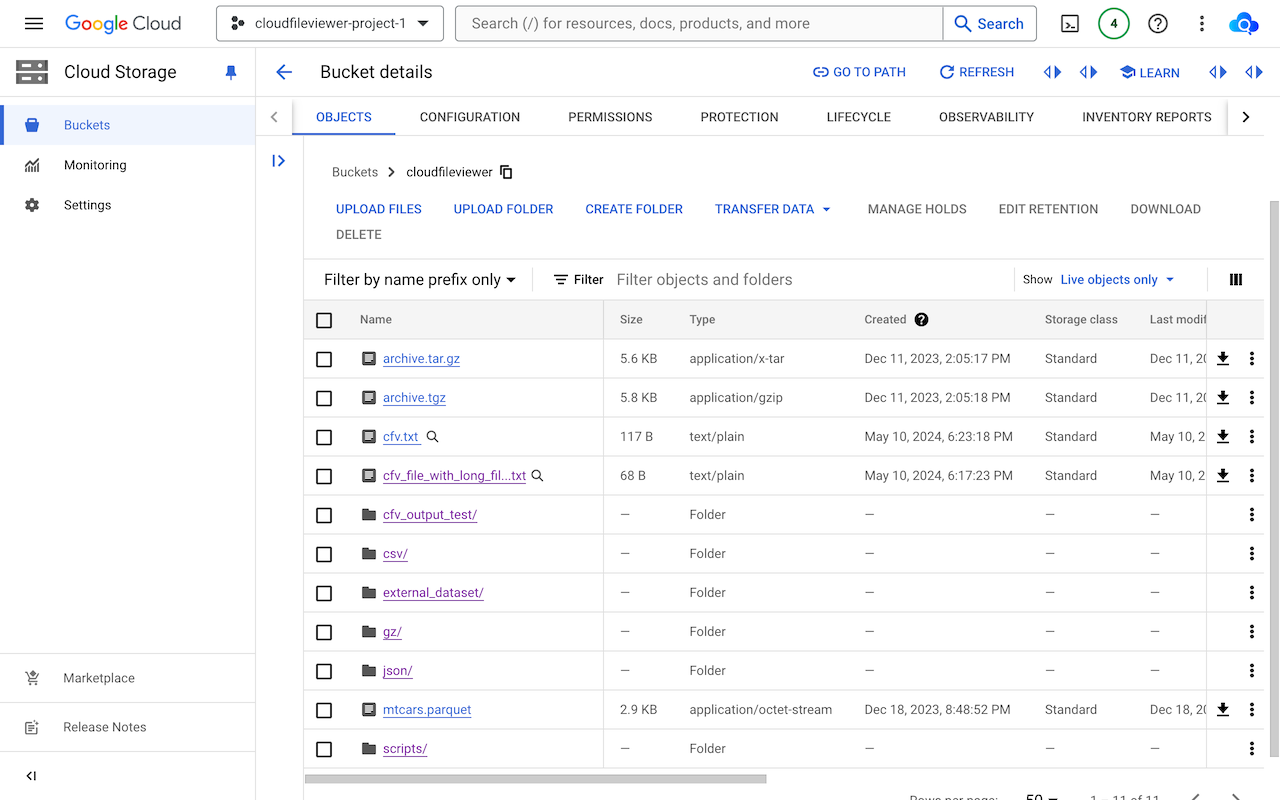Copy bucket name cloudfileviewer icon
The width and height of the screenshot is (1280, 800).
pyautogui.click(x=506, y=172)
